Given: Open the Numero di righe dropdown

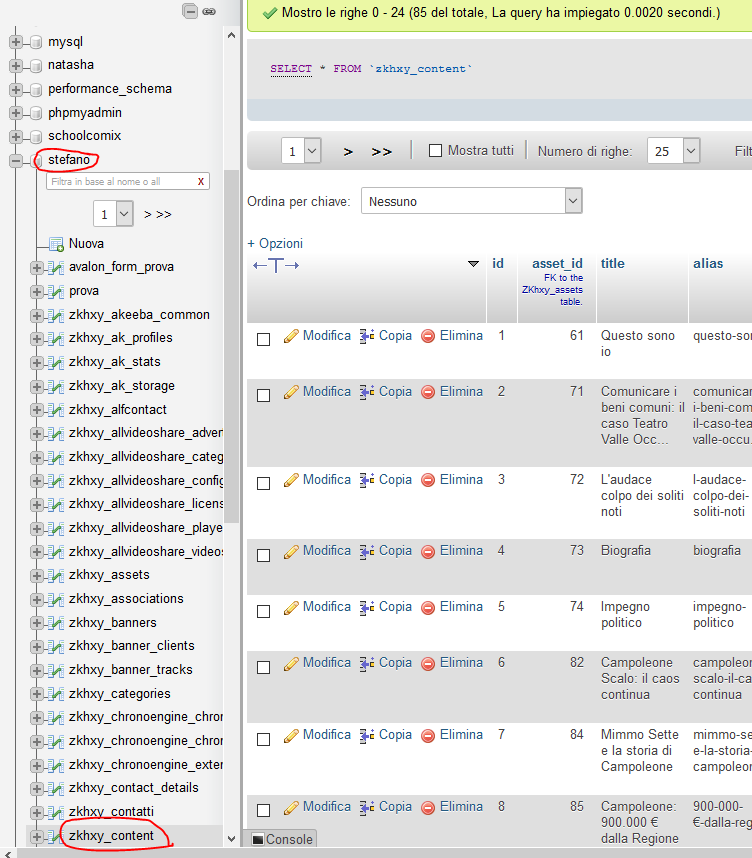Looking at the screenshot, I should [674, 150].
